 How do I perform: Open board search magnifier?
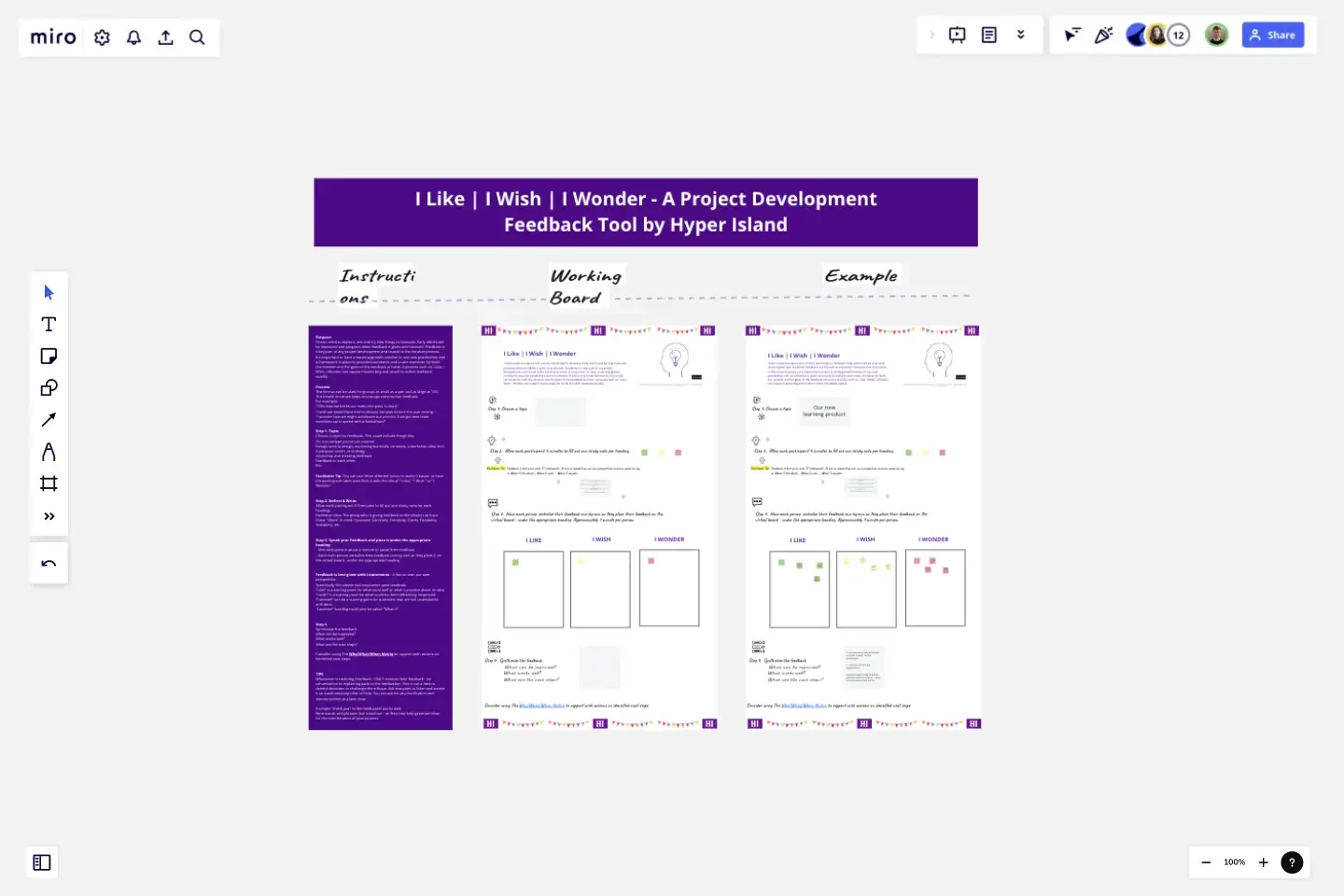coord(197,37)
